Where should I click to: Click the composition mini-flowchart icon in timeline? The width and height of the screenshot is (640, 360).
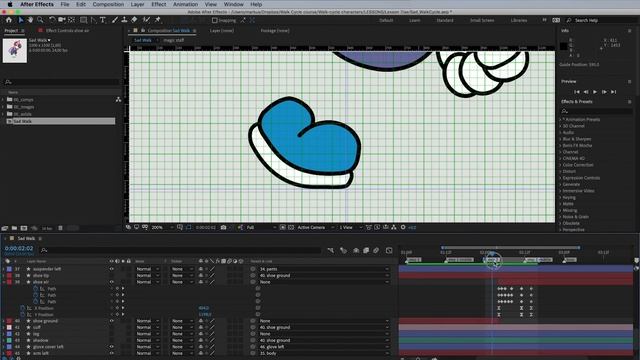[331, 250]
